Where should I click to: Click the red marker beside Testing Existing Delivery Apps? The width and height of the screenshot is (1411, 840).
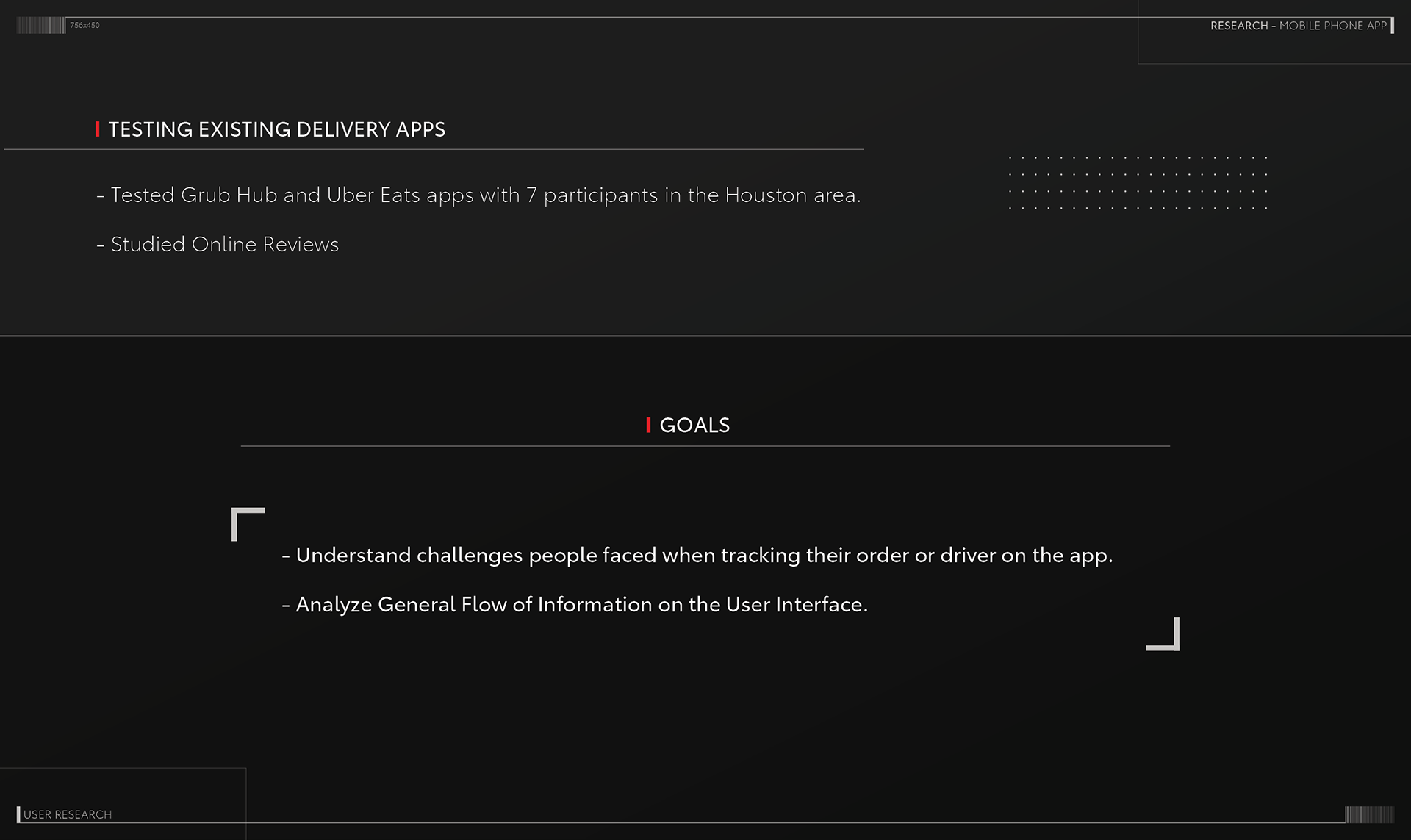[x=97, y=129]
